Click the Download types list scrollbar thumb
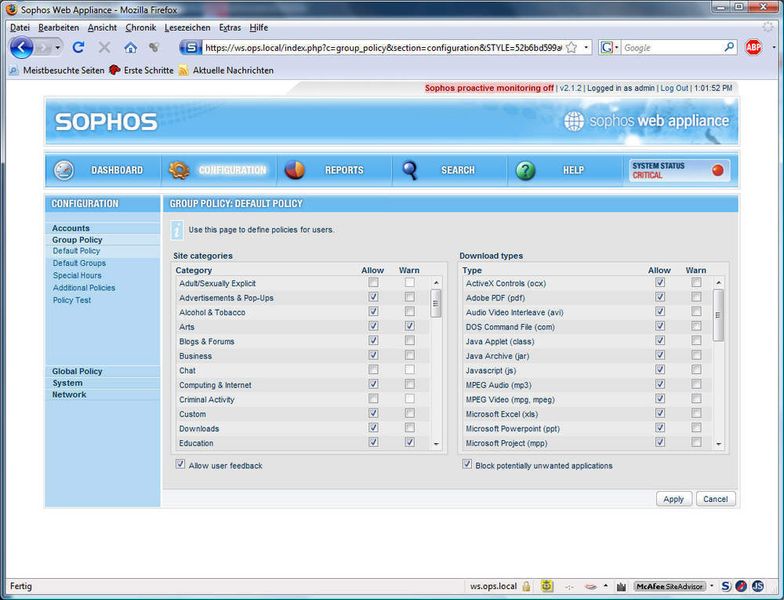 coord(718,315)
